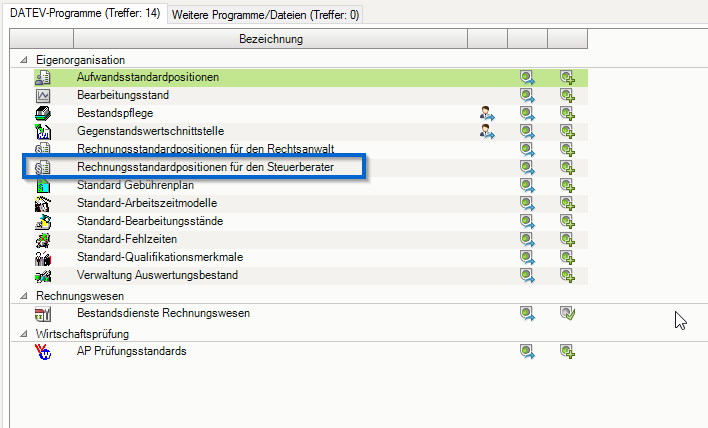Click the person-with-arrow icon for Gegenstandswertschnittstelle
Screen dimensions: 708x428
click(487, 131)
